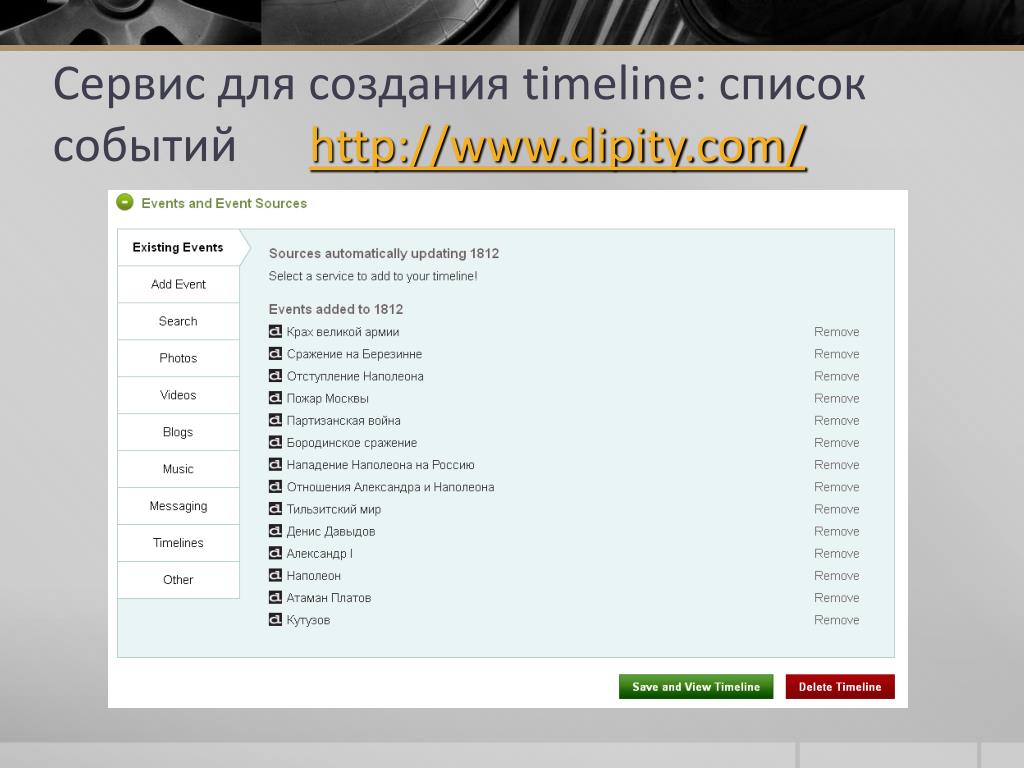The height and width of the screenshot is (768, 1024).
Task: Remove the Денис Давыдов event
Action: (837, 532)
